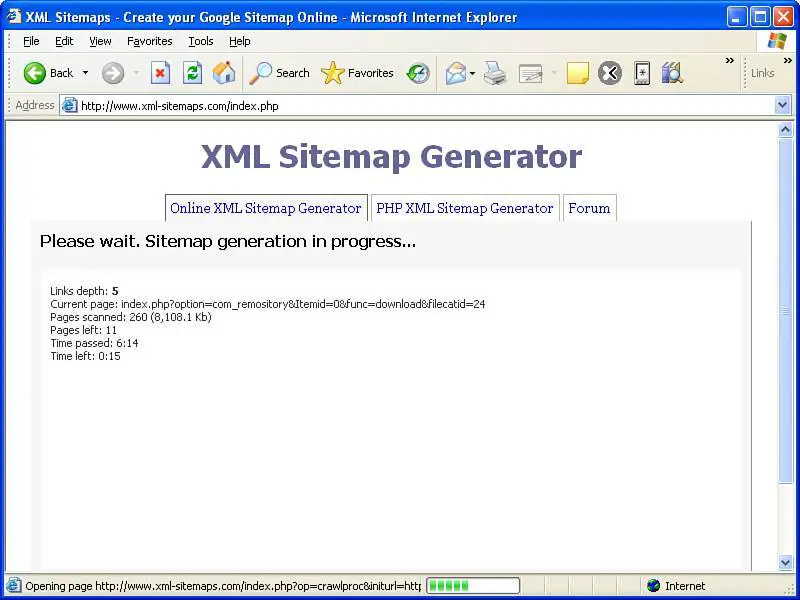Click the 'Links depth: 5' text

click(84, 291)
